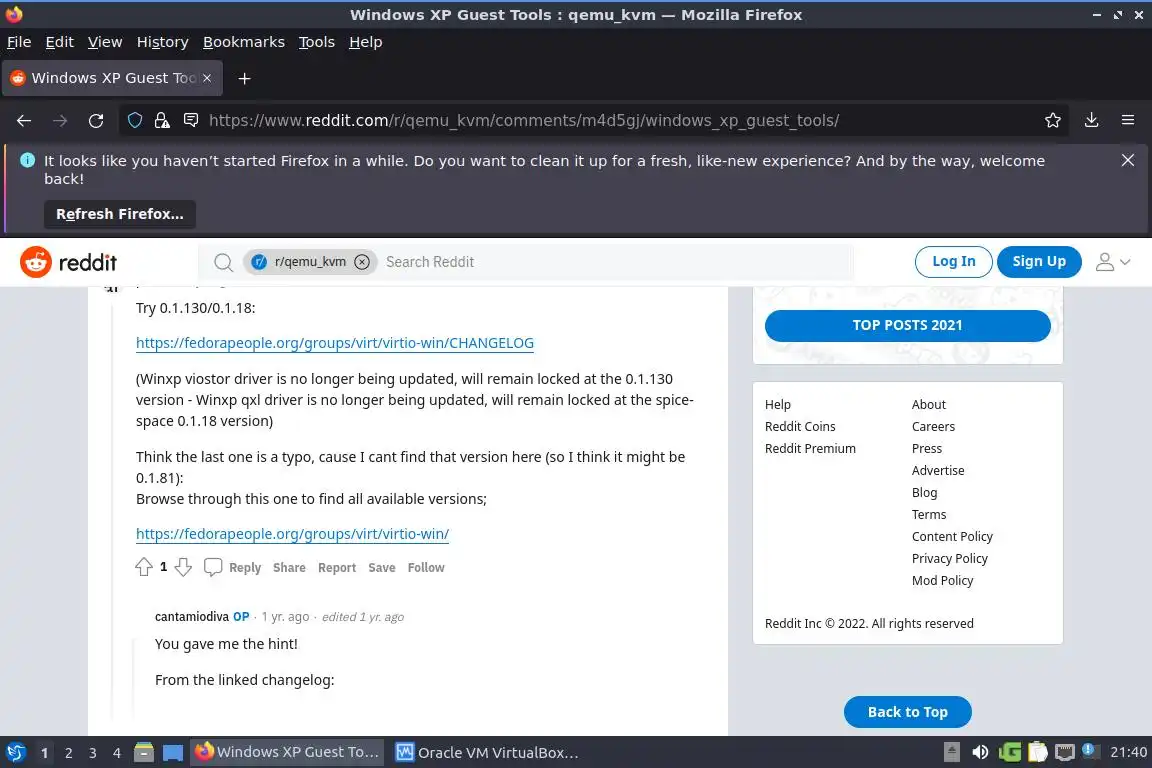Click the Log In button
The width and height of the screenshot is (1152, 768).
tap(954, 262)
